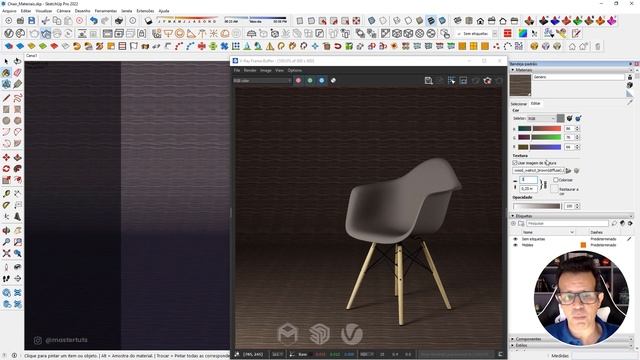Viewport: 640px width, 360px height.
Task: Increase red R value with stepper
Action: pyautogui.click(x=577, y=127)
